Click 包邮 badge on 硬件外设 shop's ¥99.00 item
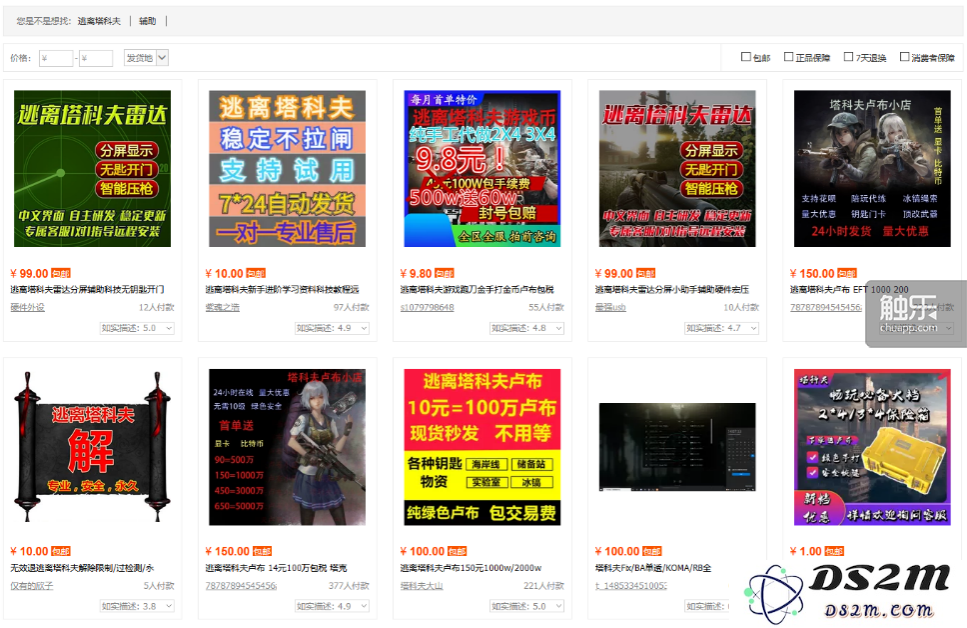 [x=61, y=273]
